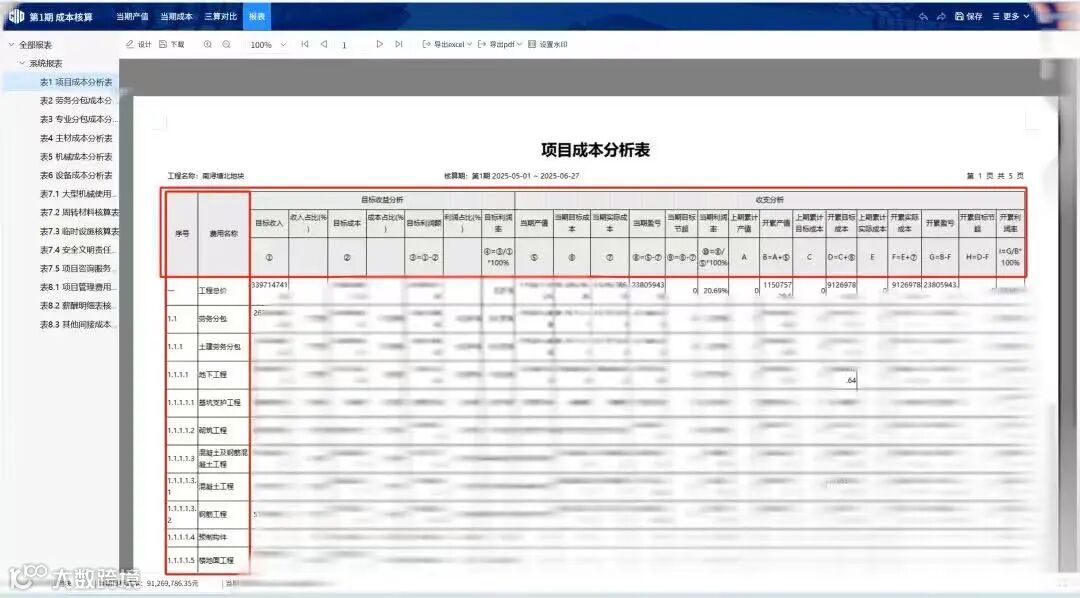Open 表7.4 安全文明责任 report
Viewport: 1080px width, 598px height.
[78, 249]
